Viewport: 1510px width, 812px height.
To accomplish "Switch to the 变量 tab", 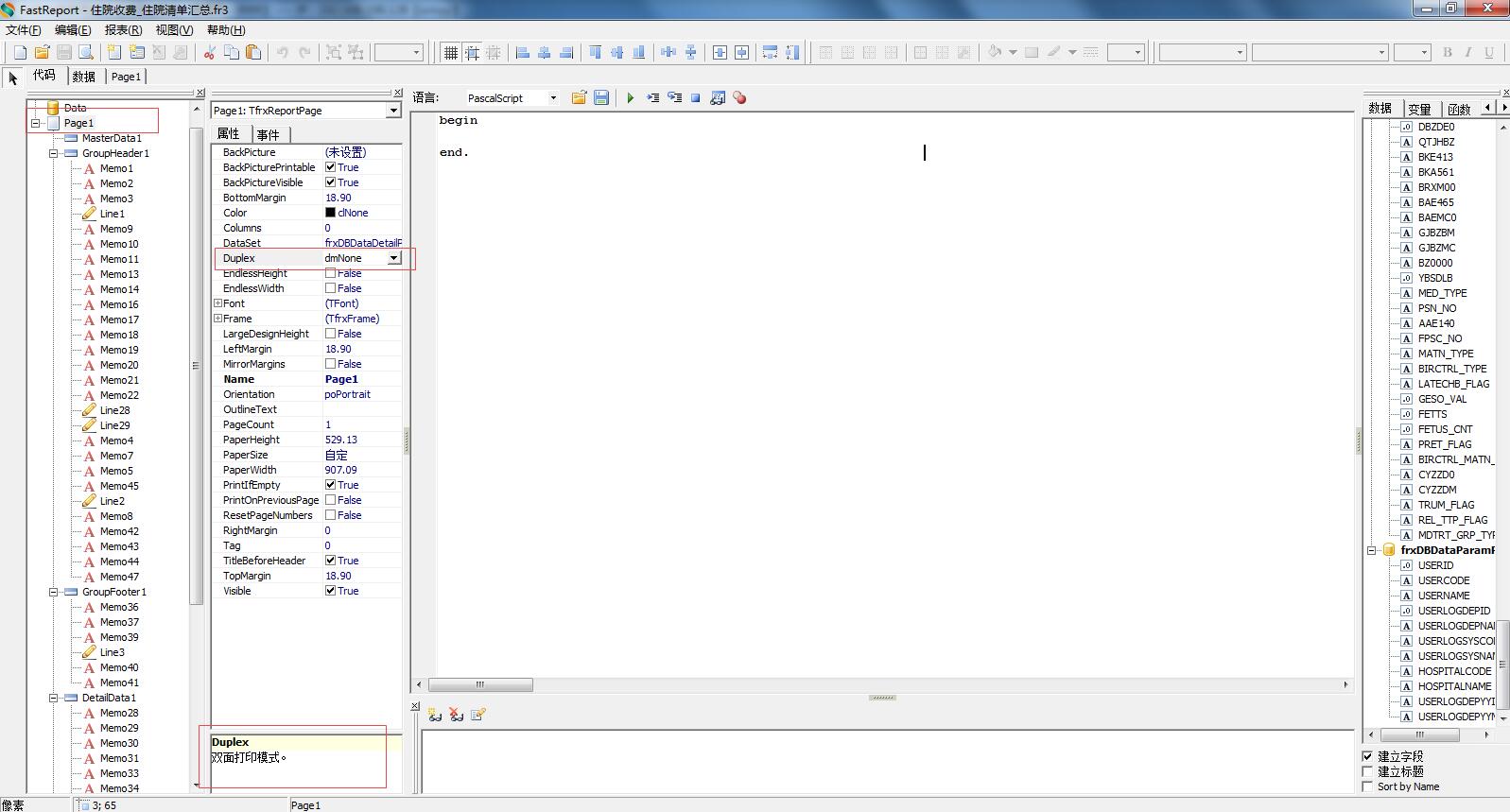I will pos(1419,109).
